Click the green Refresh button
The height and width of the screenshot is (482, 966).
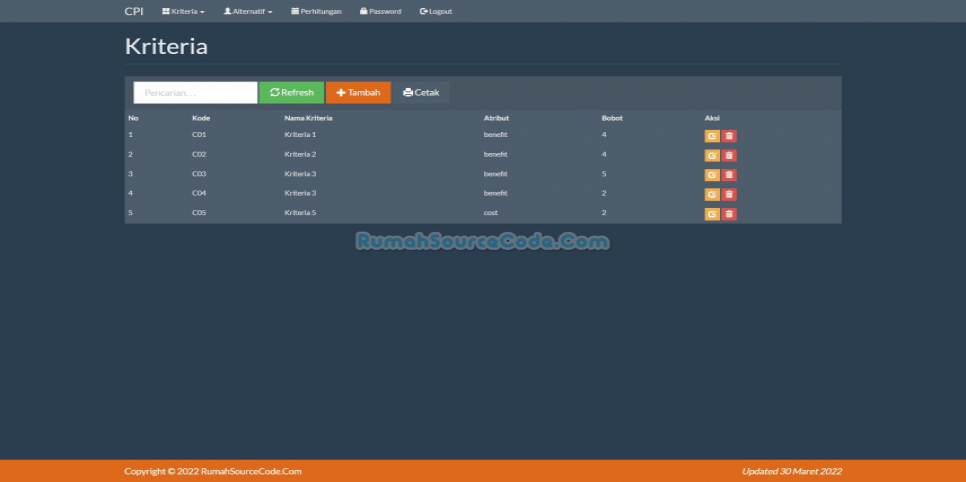coord(292,93)
